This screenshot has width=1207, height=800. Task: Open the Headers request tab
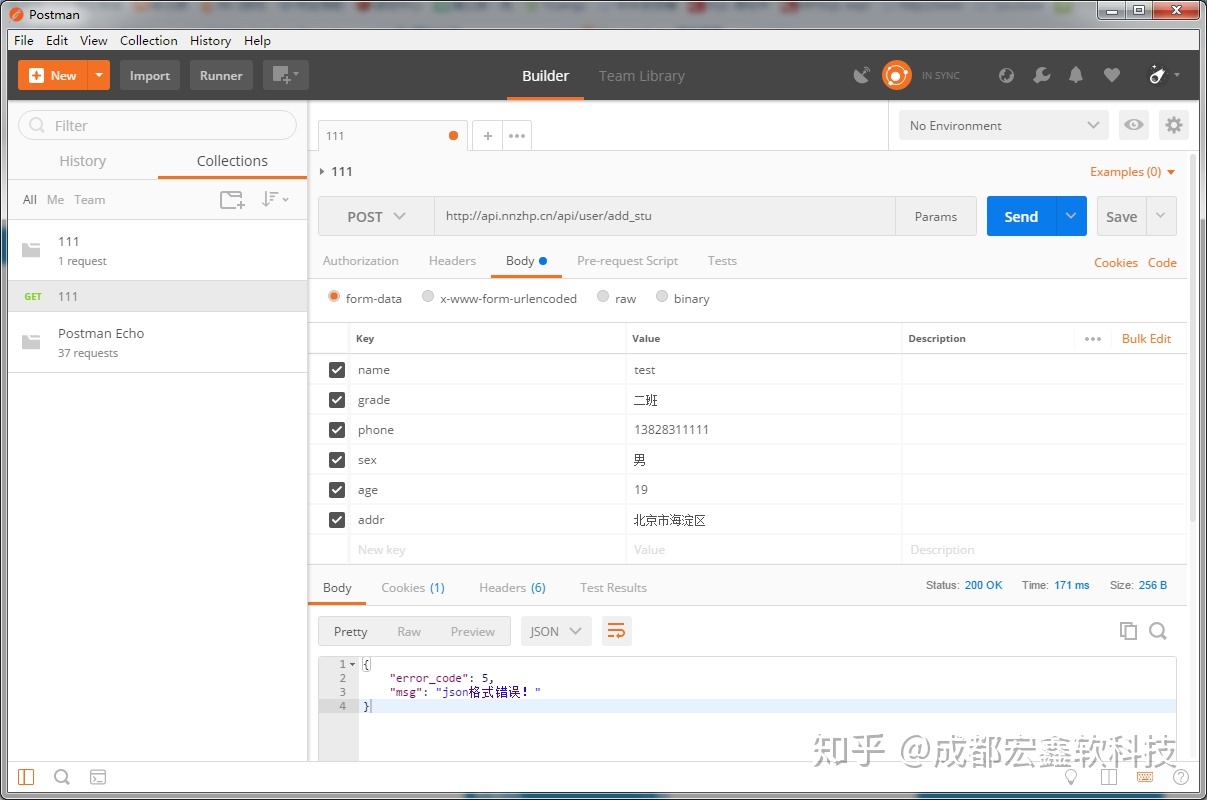[x=452, y=261]
